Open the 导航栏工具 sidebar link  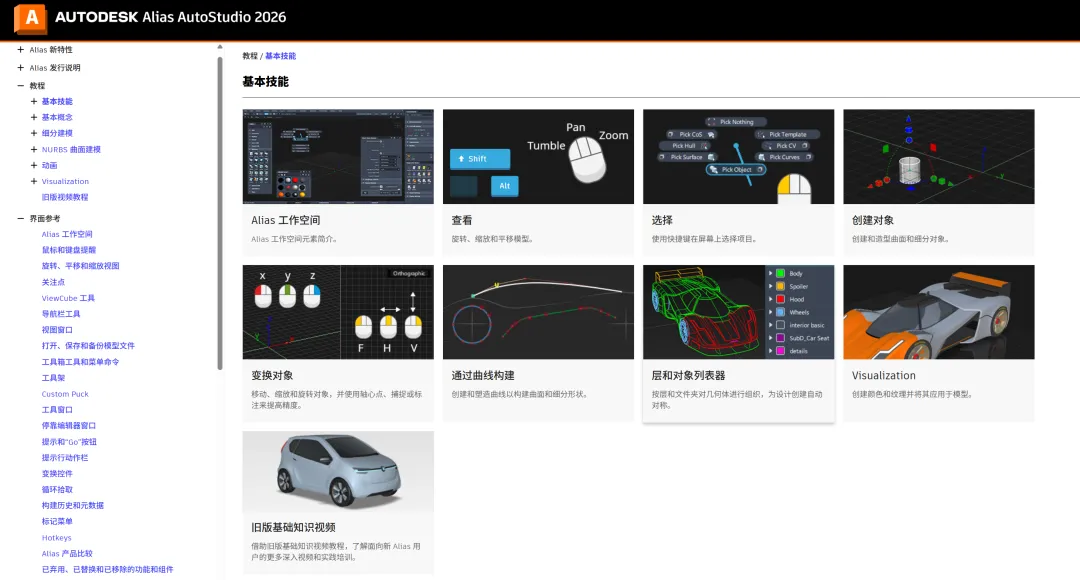[61, 314]
